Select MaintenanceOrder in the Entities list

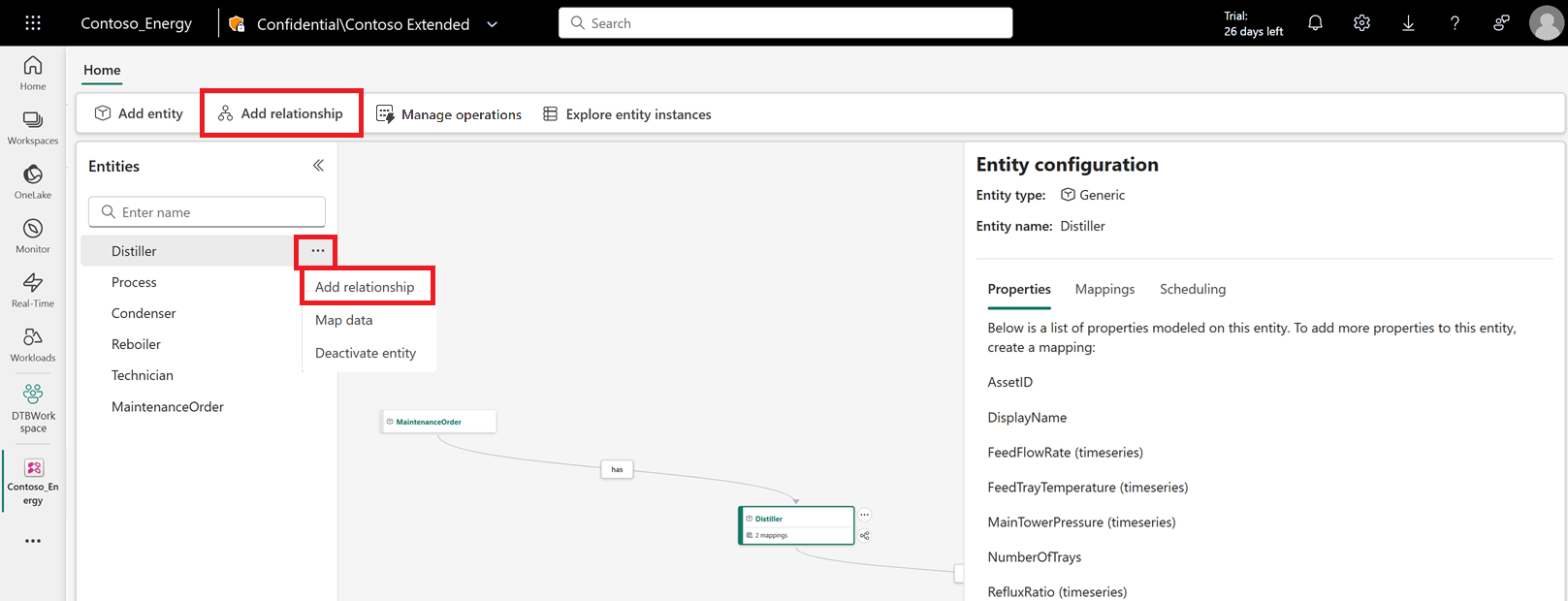tap(168, 407)
